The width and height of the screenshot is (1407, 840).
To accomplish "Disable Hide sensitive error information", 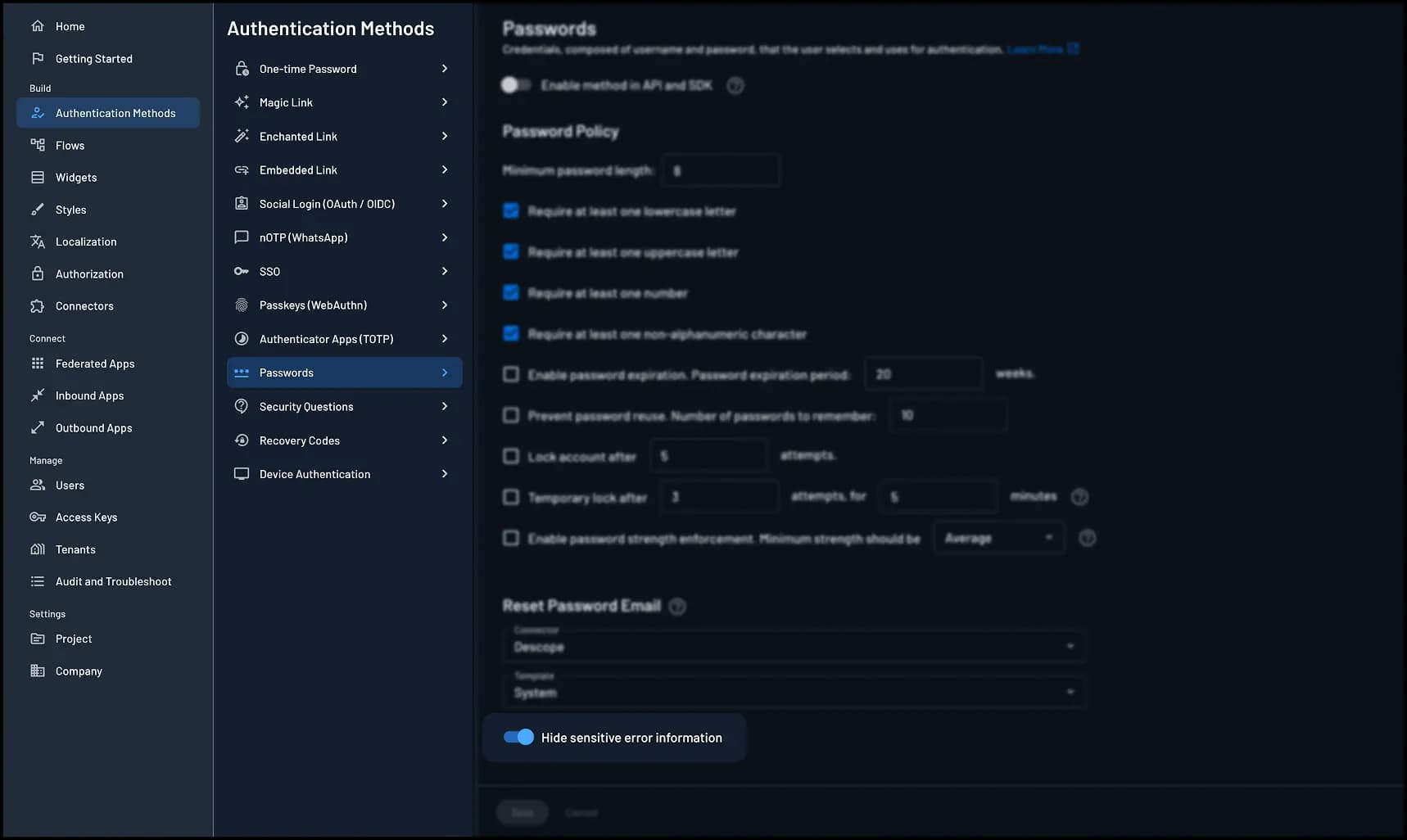I will [x=518, y=737].
